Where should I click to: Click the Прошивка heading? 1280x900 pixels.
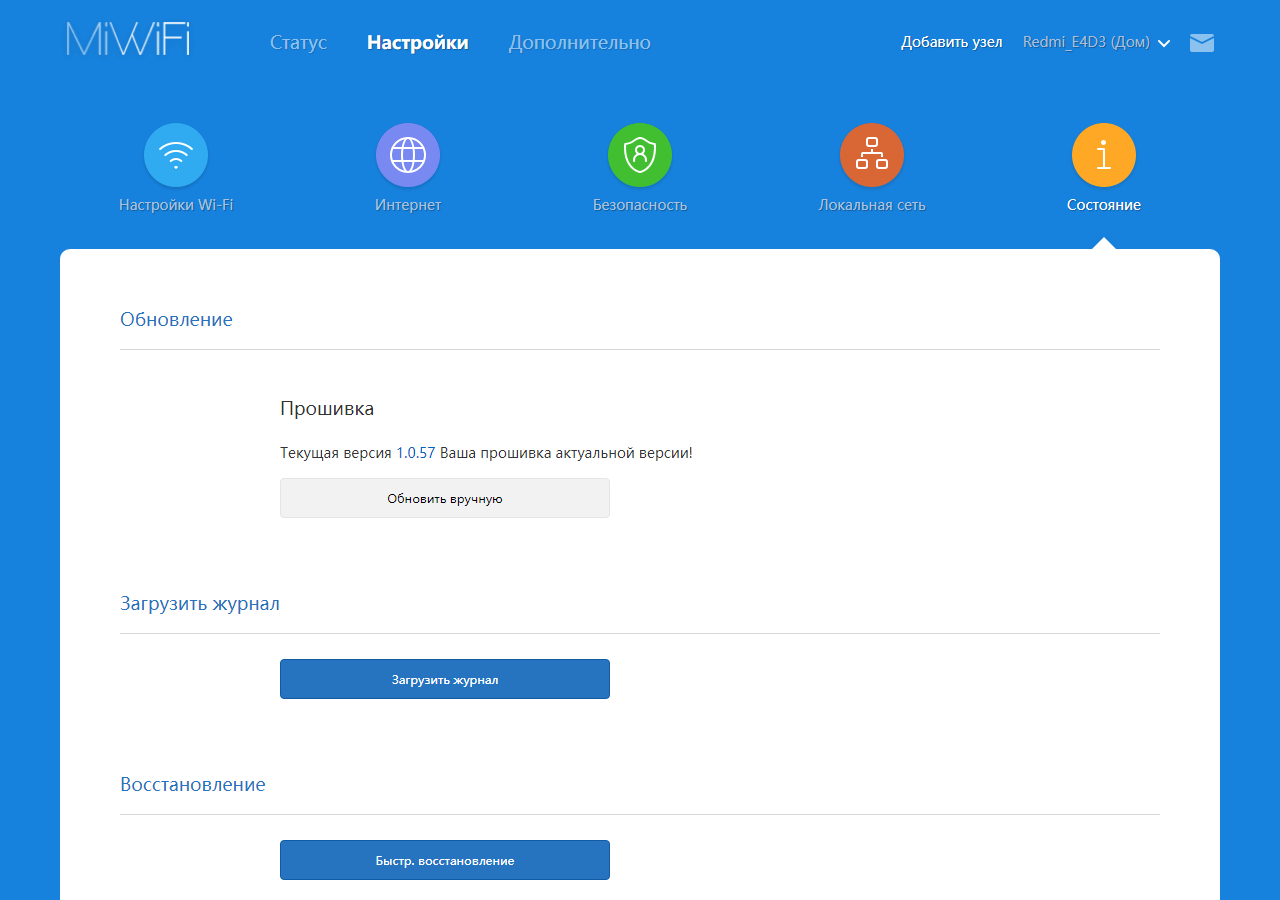(x=327, y=409)
